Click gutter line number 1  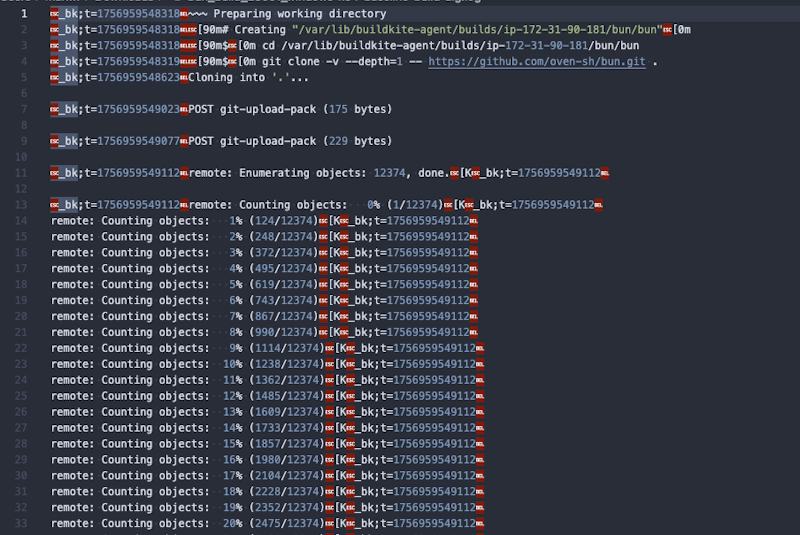[x=24, y=14]
